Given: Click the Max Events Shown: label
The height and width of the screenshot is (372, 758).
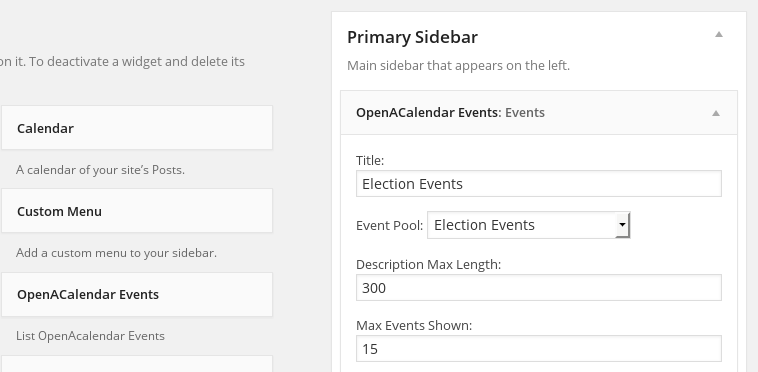Looking at the screenshot, I should click(x=414, y=326).
